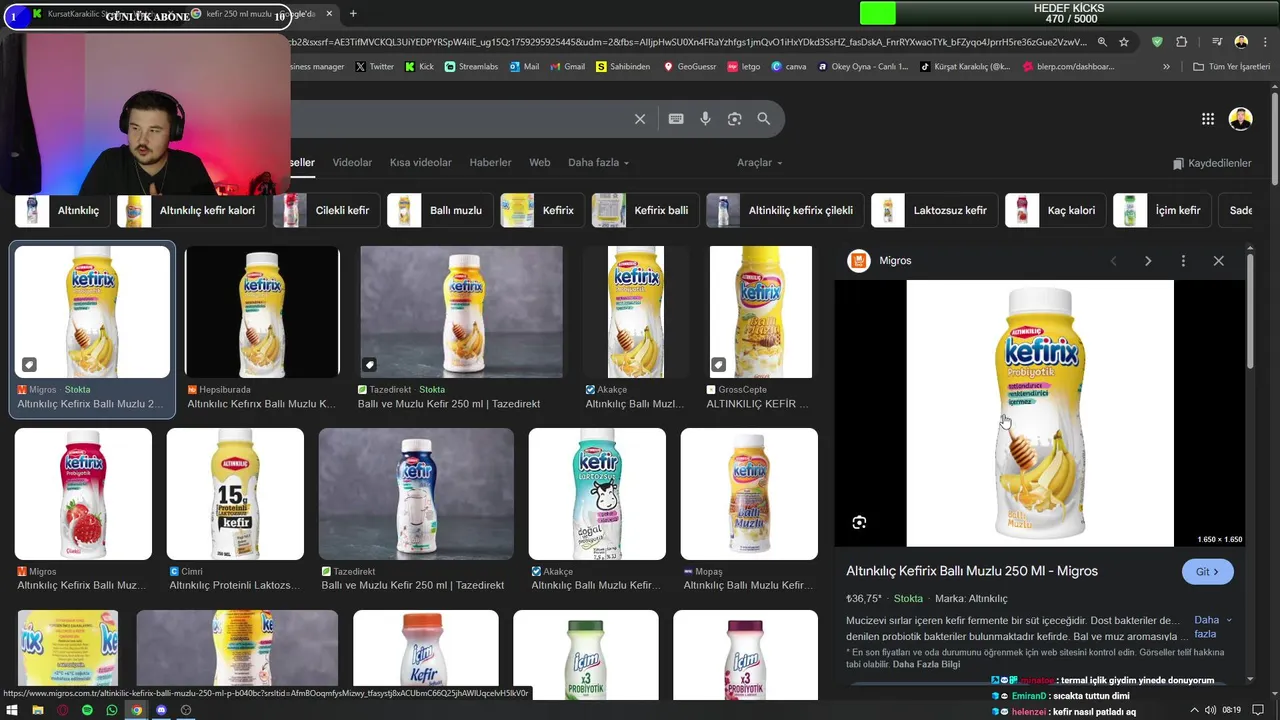
Task: Open canva bookmark
Action: [x=788, y=67]
